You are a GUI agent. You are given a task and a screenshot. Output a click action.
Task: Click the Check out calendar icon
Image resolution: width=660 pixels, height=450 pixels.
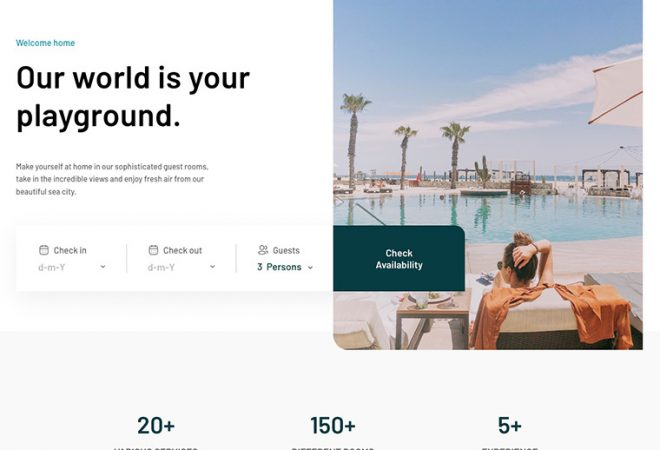click(x=153, y=250)
